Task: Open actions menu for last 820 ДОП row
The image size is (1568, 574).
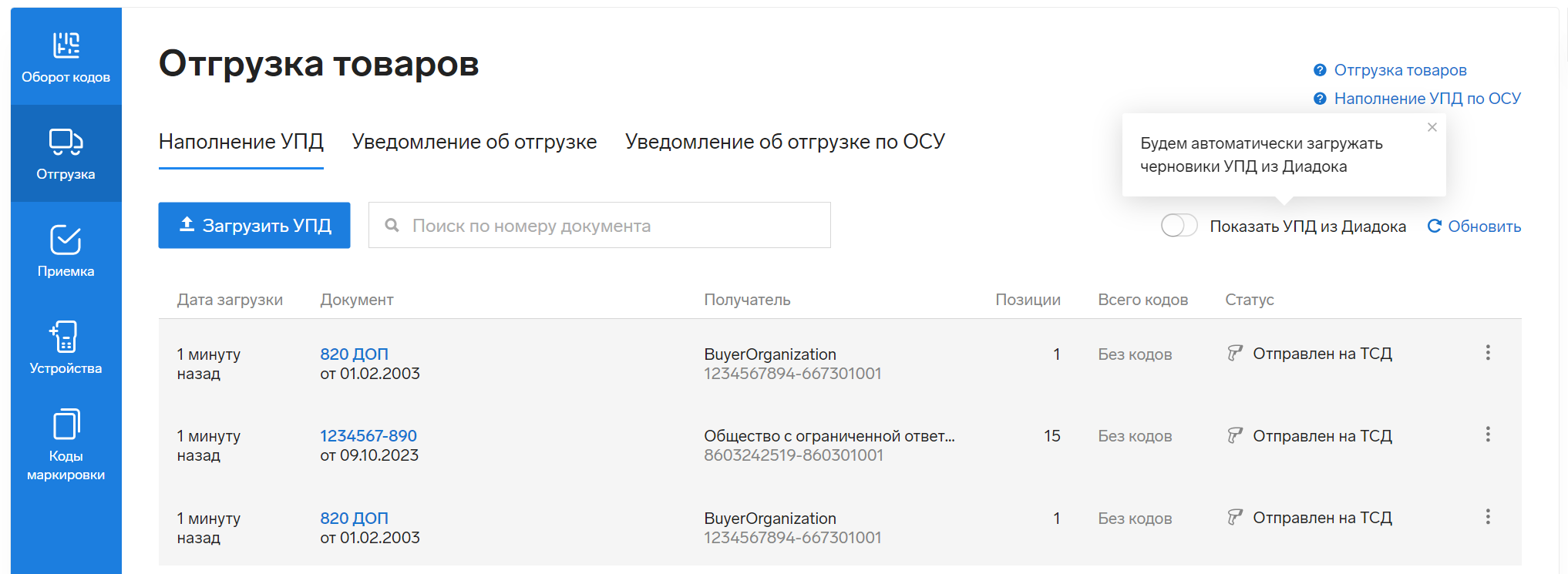Action: (x=1488, y=517)
